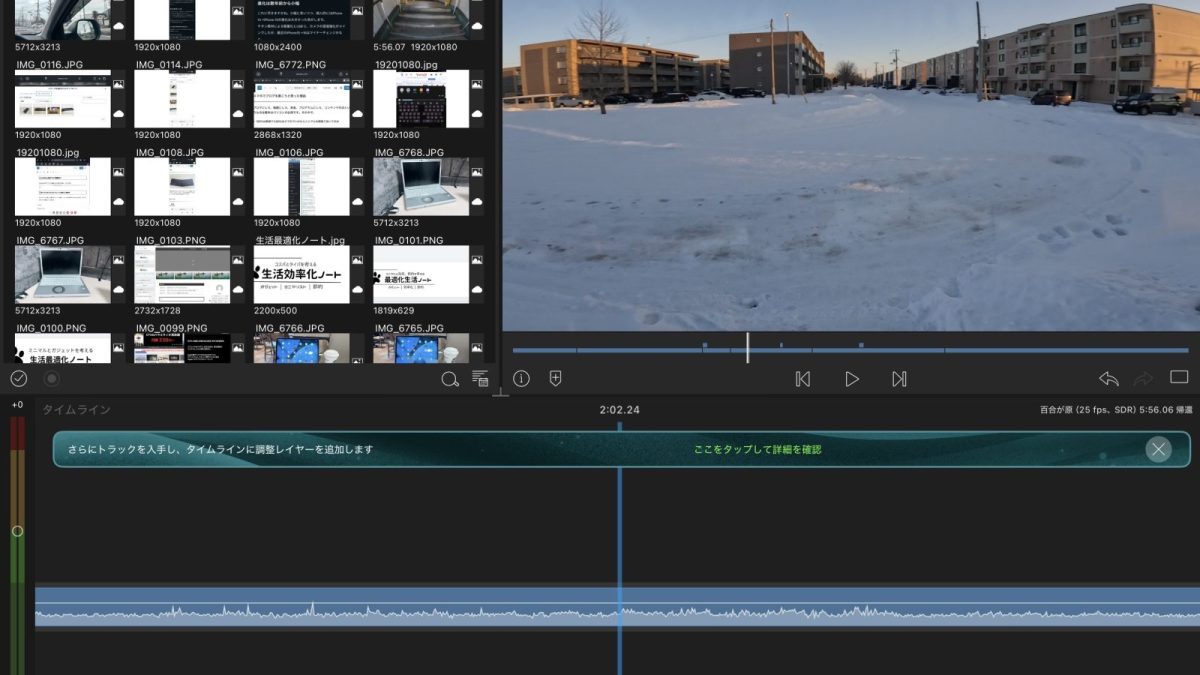The height and width of the screenshot is (675, 1200).
Task: Click the image type icon beside IMG_0103.PNG
Action: click(237, 261)
